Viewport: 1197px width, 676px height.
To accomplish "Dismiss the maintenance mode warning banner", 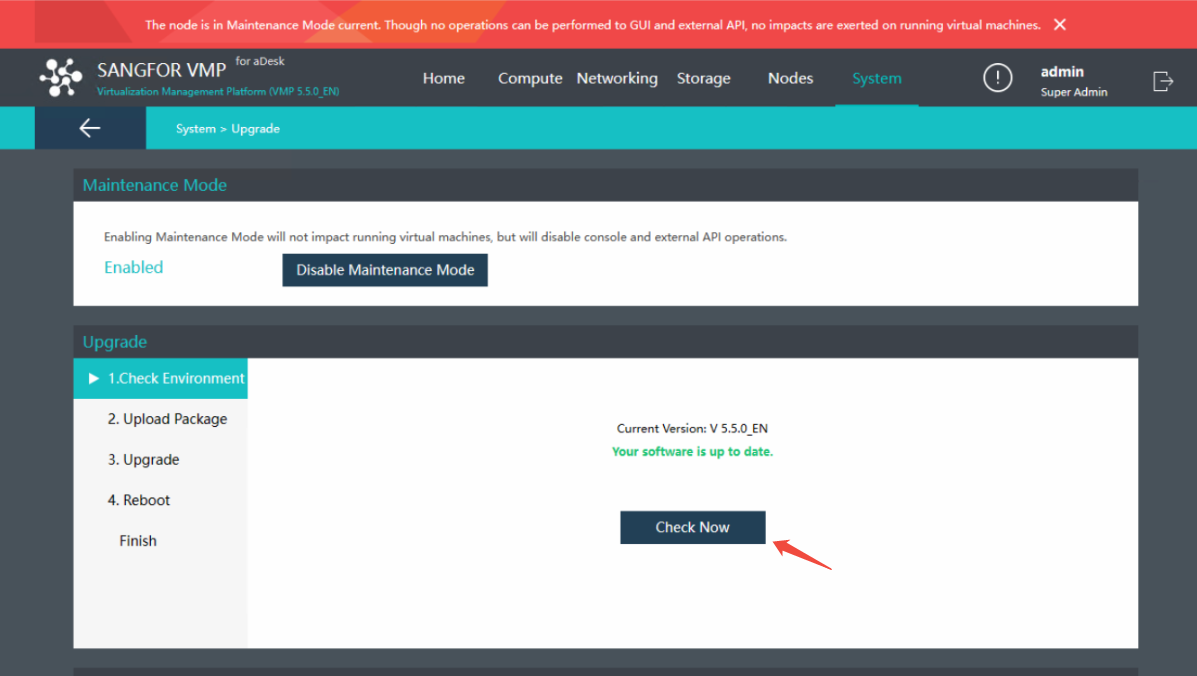I will (x=1060, y=24).
